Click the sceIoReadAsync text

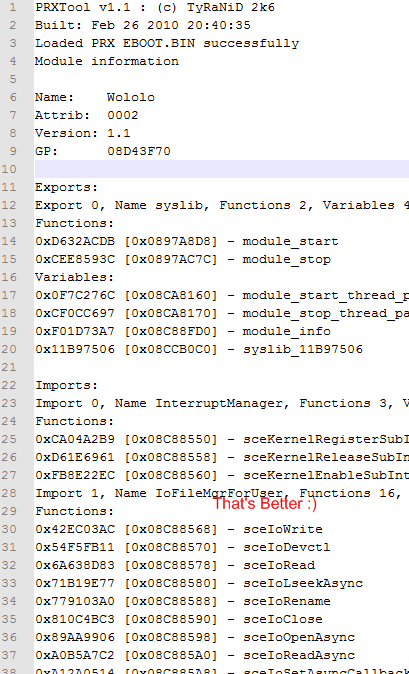pyautogui.click(x=299, y=655)
